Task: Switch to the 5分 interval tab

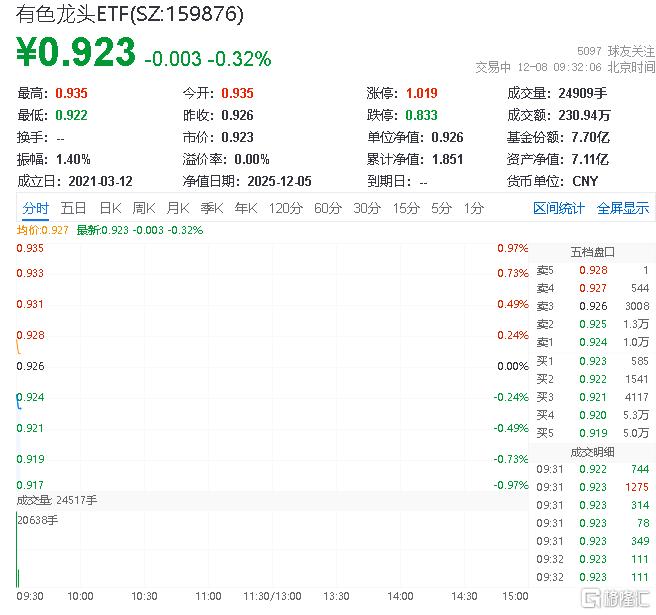Action: point(441,208)
